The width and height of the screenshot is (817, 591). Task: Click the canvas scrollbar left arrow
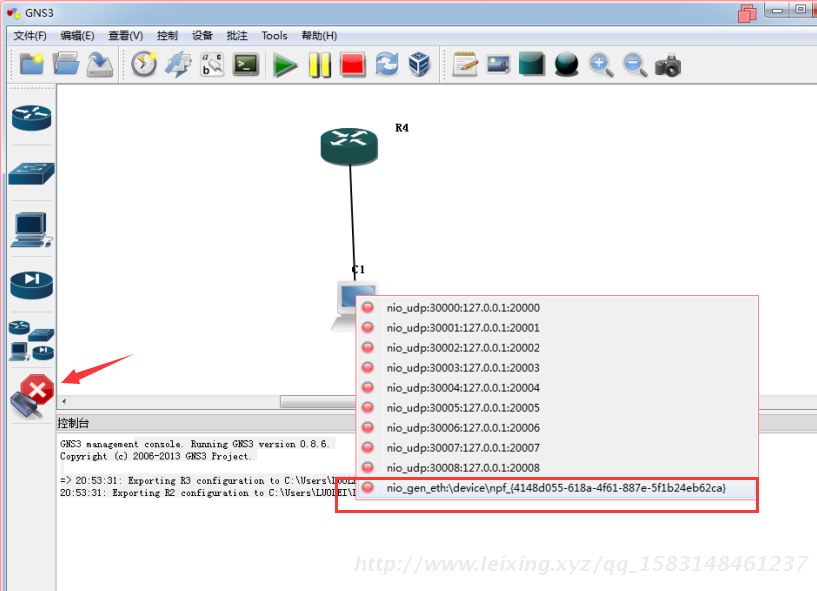click(x=64, y=401)
